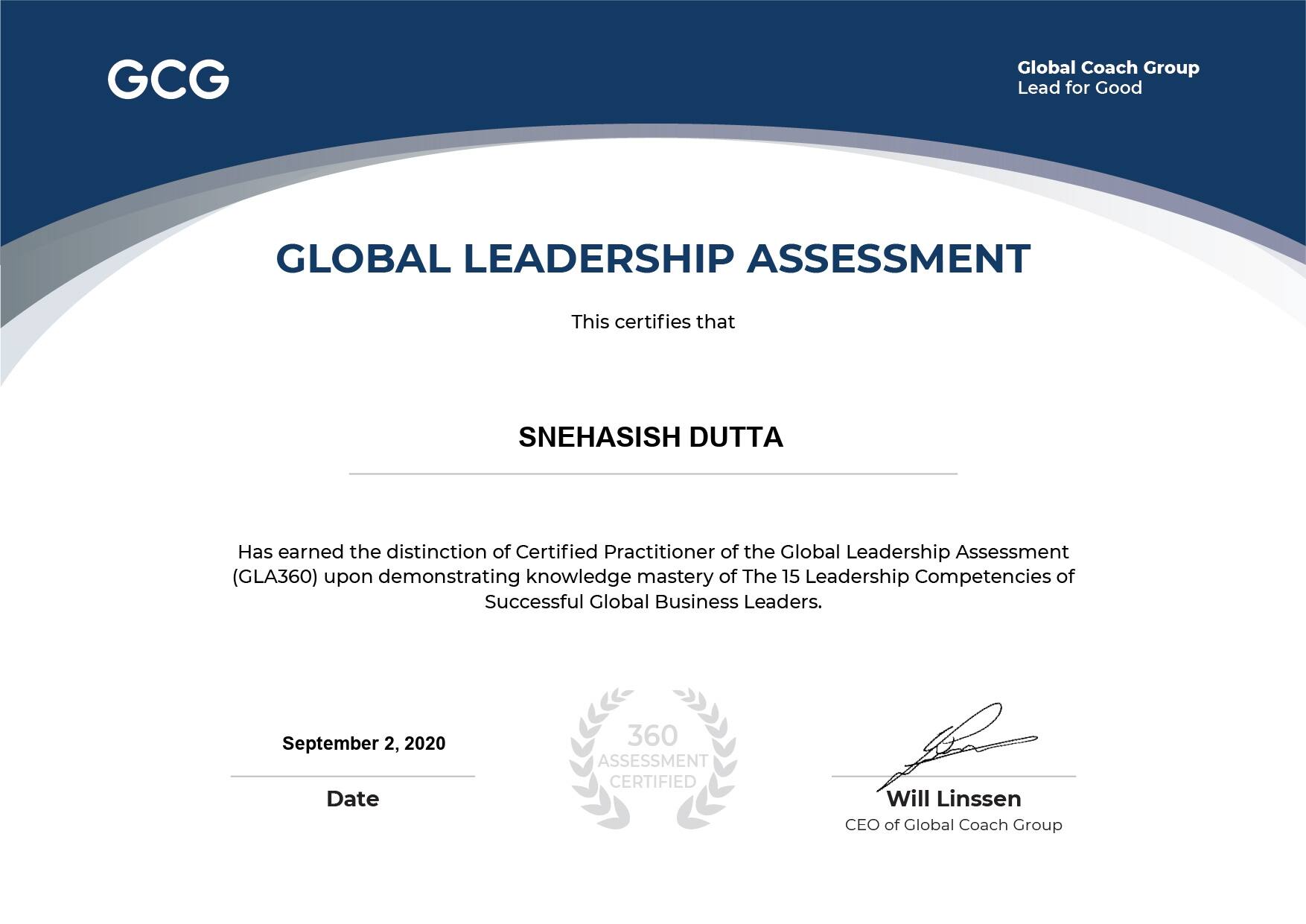Viewport: 1306px width, 924px height.
Task: Click the title "GLOBAL LEADERSHIP ASSESSMENT"
Action: pyautogui.click(x=653, y=258)
